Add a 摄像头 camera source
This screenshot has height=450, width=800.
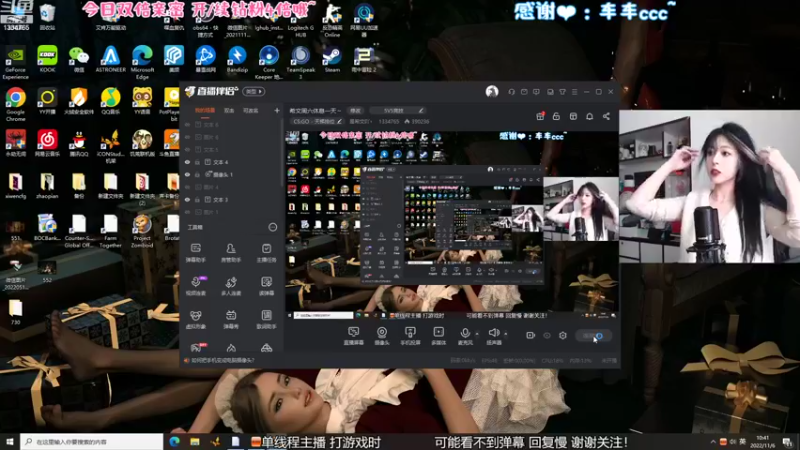click(382, 336)
